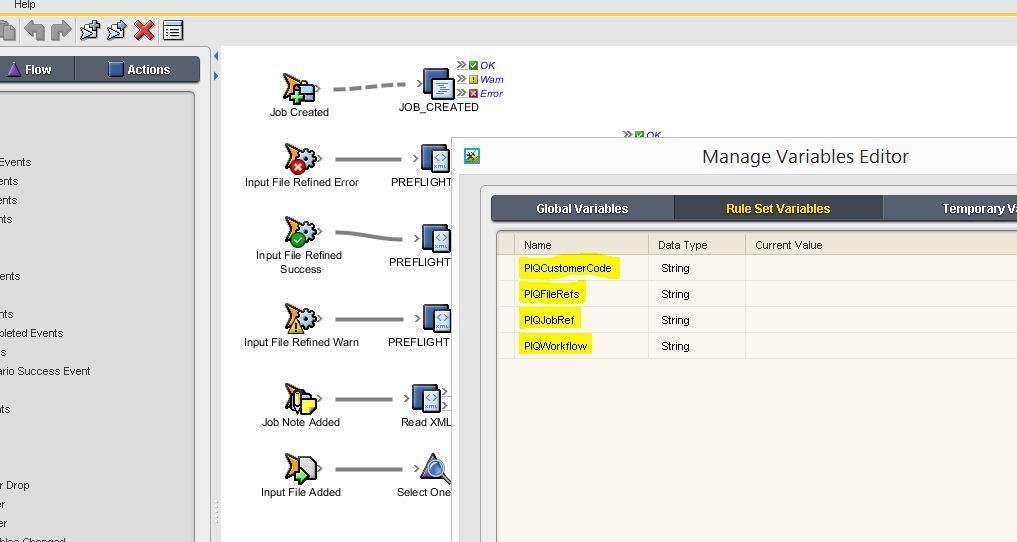Viewport: 1017px width, 542px height.
Task: Open the Global Variables tab
Action: [x=582, y=209]
